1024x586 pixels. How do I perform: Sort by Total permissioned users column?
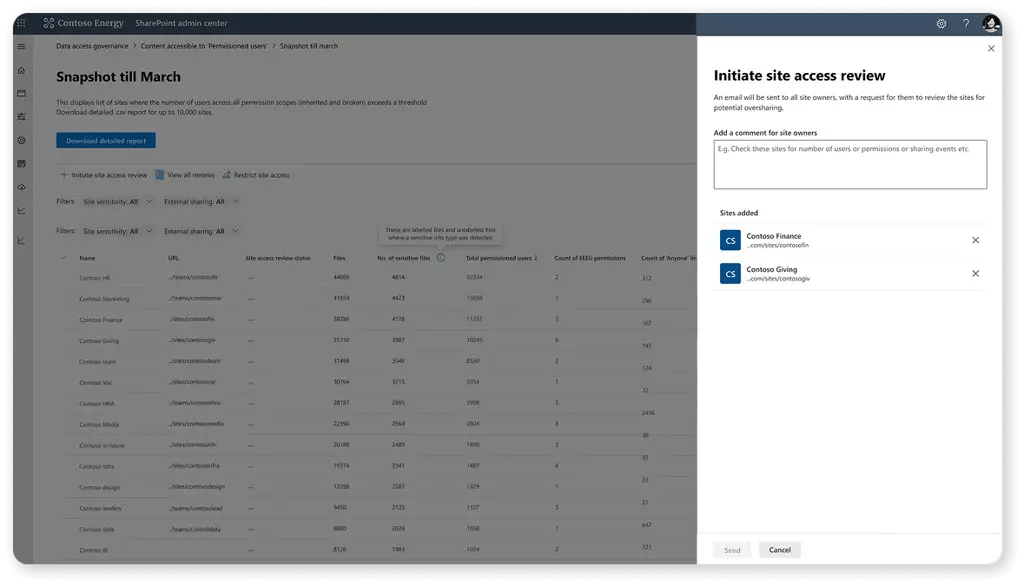pyautogui.click(x=501, y=258)
